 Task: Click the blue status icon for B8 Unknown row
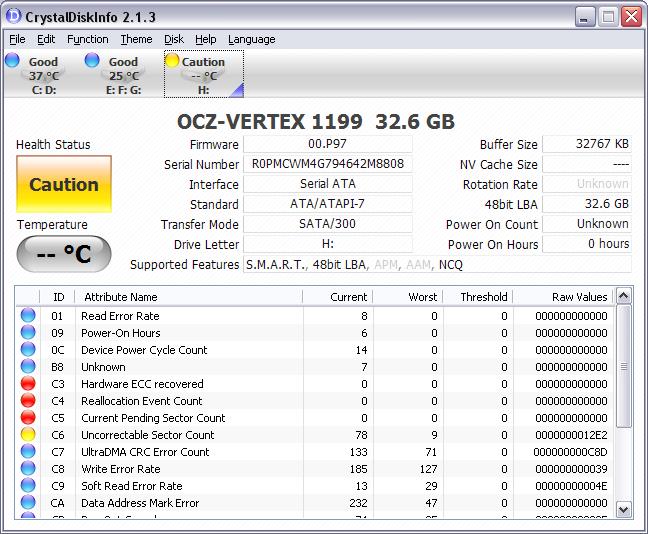click(28, 366)
